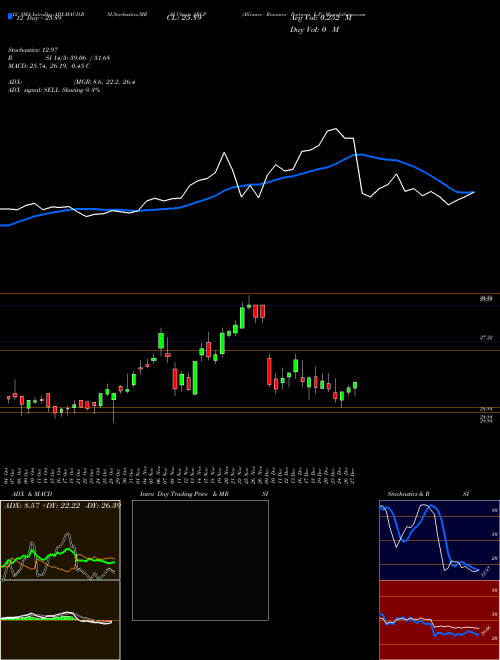The height and width of the screenshot is (660, 500).
Task: Open the blue Stochastics chart panel
Action: (x=440, y=540)
